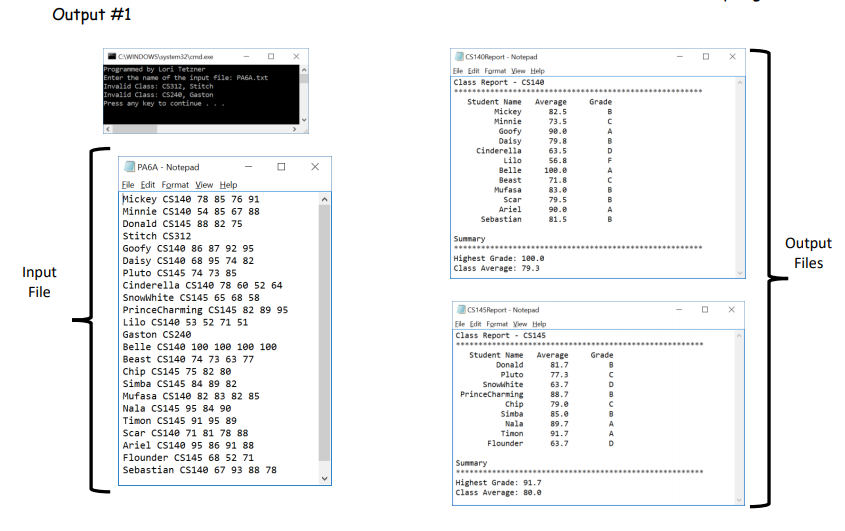Screen dimensions: 845x531
Task: Open Edit menu in CS140Report Notepad
Action: tap(474, 71)
